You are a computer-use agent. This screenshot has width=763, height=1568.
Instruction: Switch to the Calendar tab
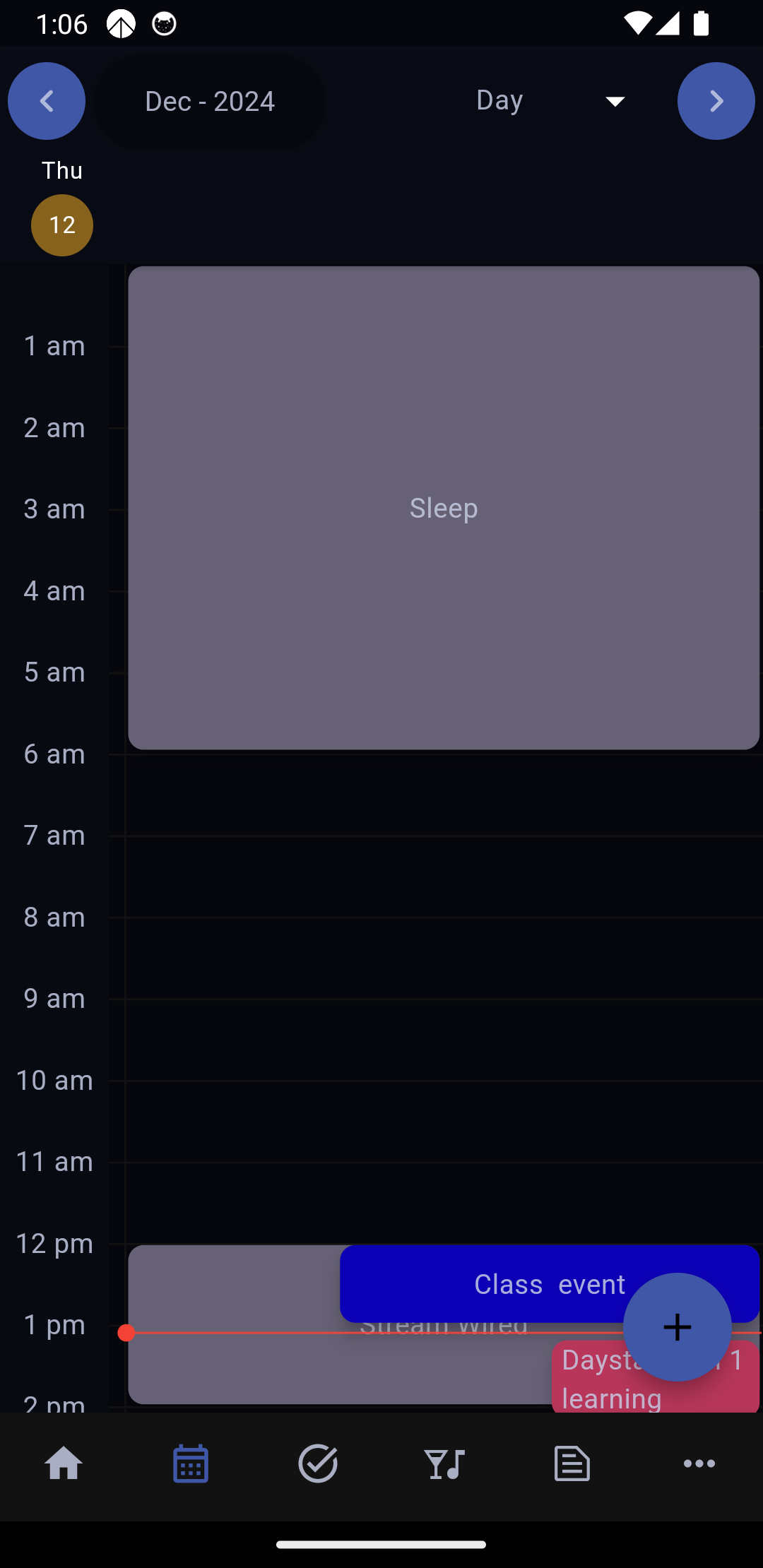(x=191, y=1463)
